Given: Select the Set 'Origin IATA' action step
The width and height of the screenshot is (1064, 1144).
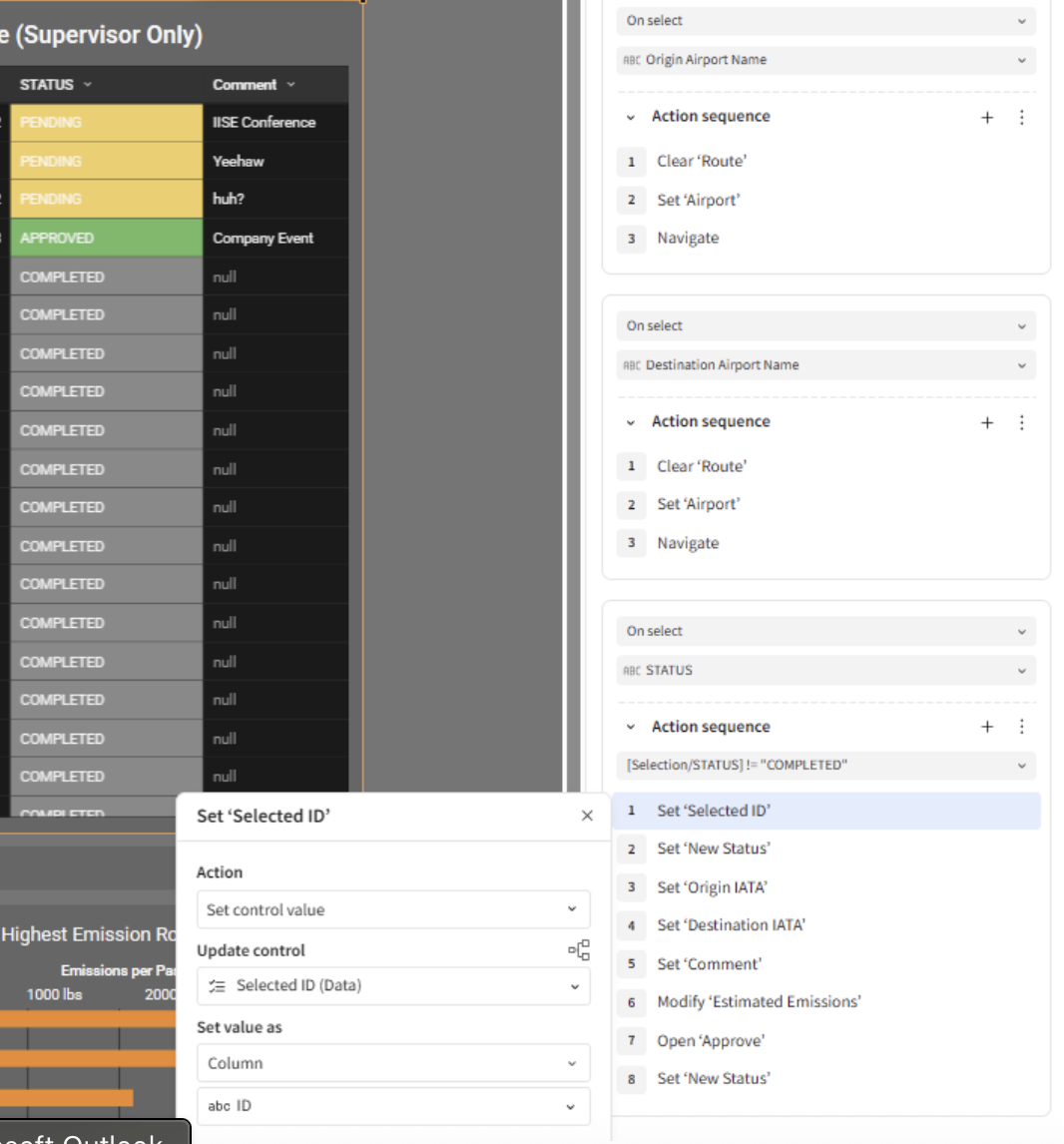Looking at the screenshot, I should (x=712, y=887).
